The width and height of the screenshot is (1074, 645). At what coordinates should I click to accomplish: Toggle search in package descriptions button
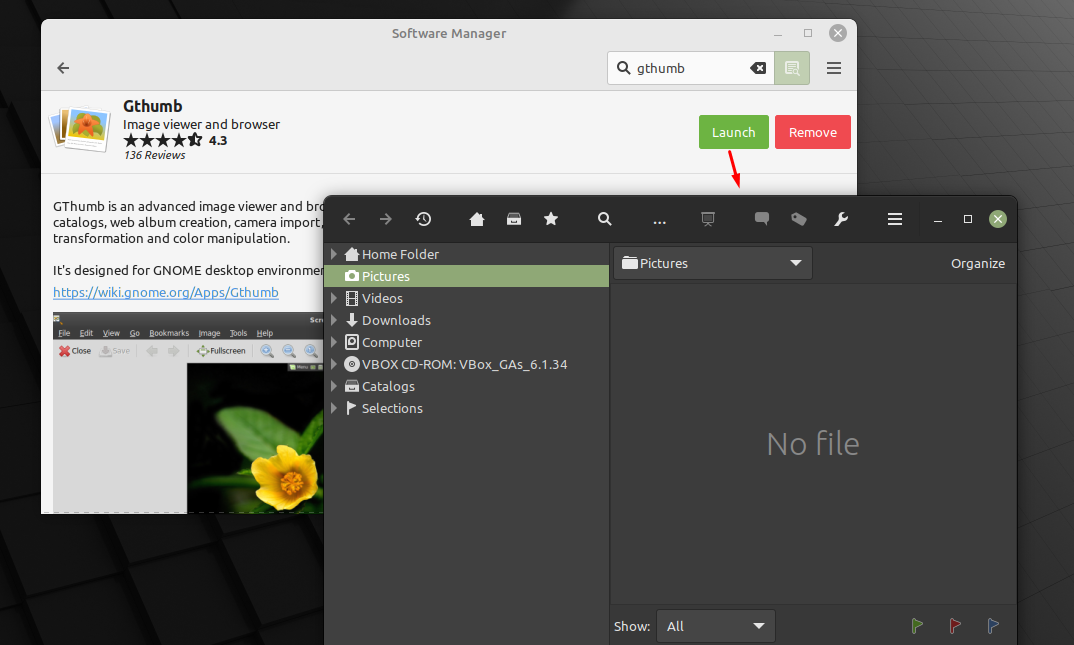[x=792, y=68]
